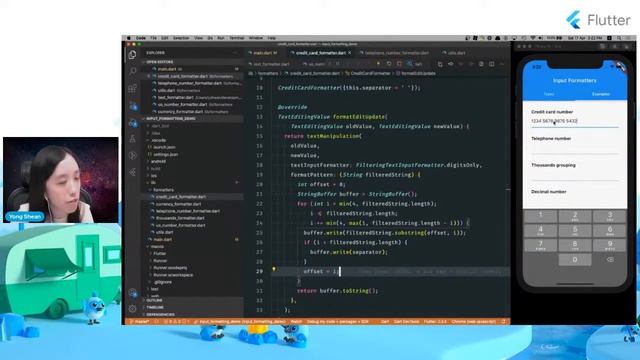The height and width of the screenshot is (360, 640).
Task: Tap key 5 on phone keypad
Action: pos(575,231)
